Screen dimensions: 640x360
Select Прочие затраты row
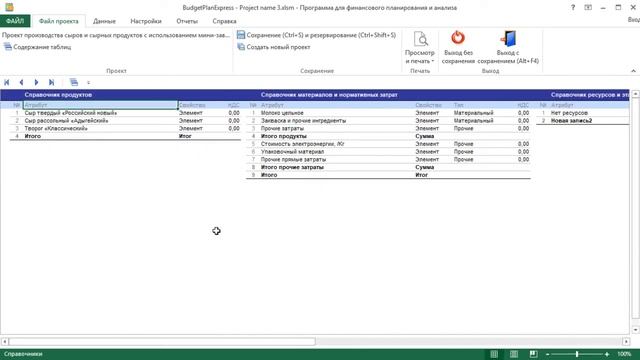388,128
